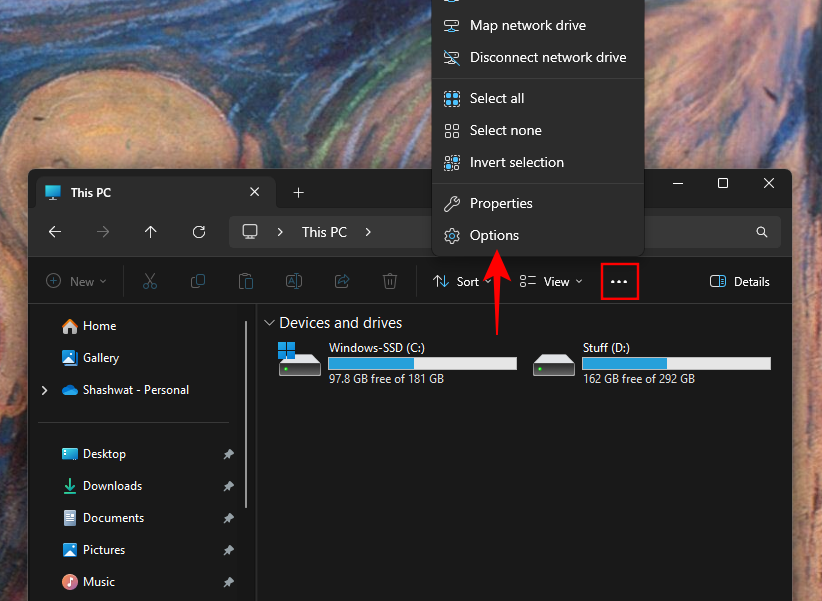Click the Cut scissors icon in toolbar

150,282
